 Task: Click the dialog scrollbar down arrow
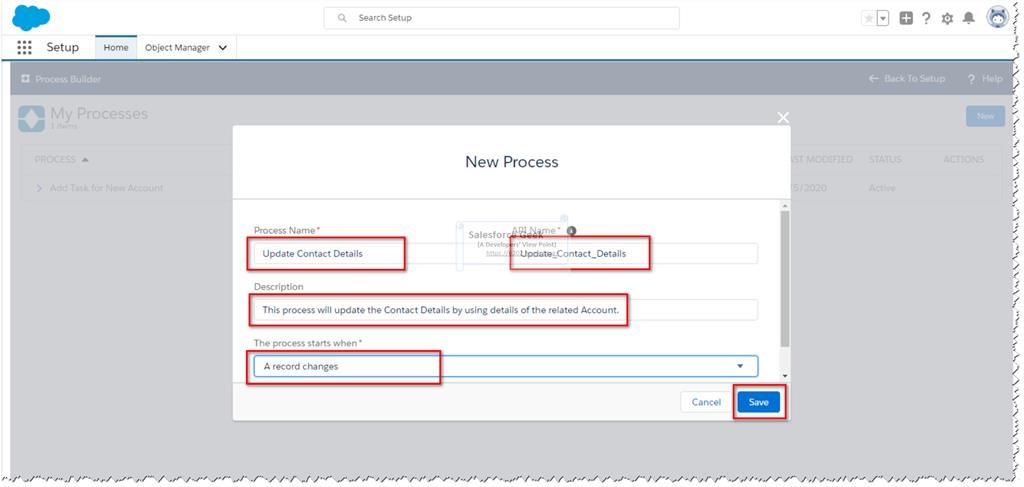pyautogui.click(x=784, y=377)
